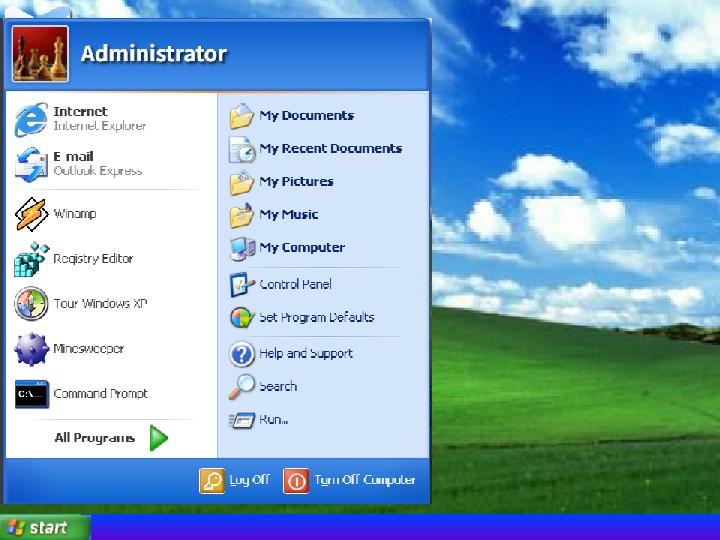Viewport: 720px width, 540px height.
Task: Click the Administrator chess picture
Action: (x=40, y=54)
